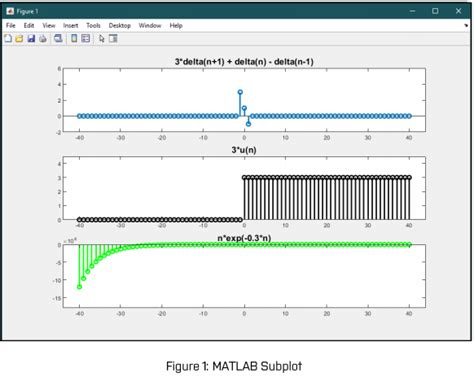Click the lowest green stem marker near -12

click(79, 287)
